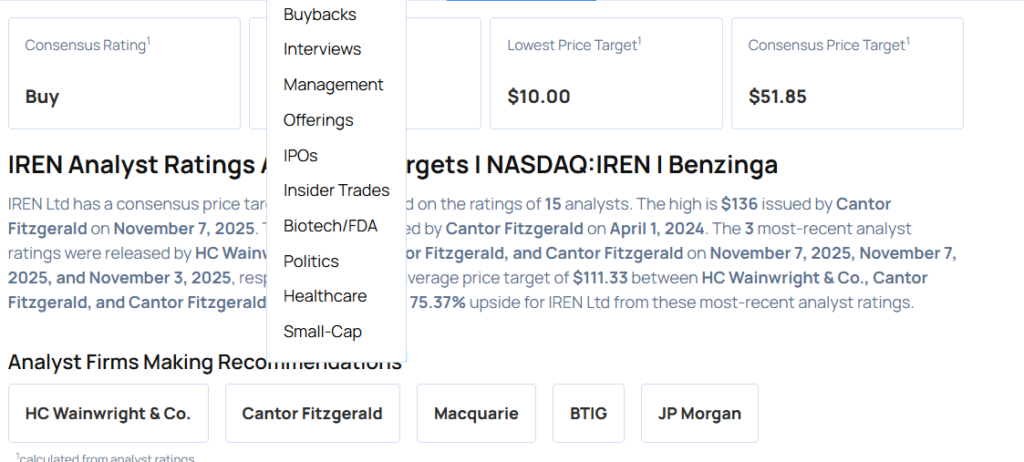1024x462 pixels.
Task: Click the Lowest Price Target $10.00 card
Action: click(x=606, y=73)
